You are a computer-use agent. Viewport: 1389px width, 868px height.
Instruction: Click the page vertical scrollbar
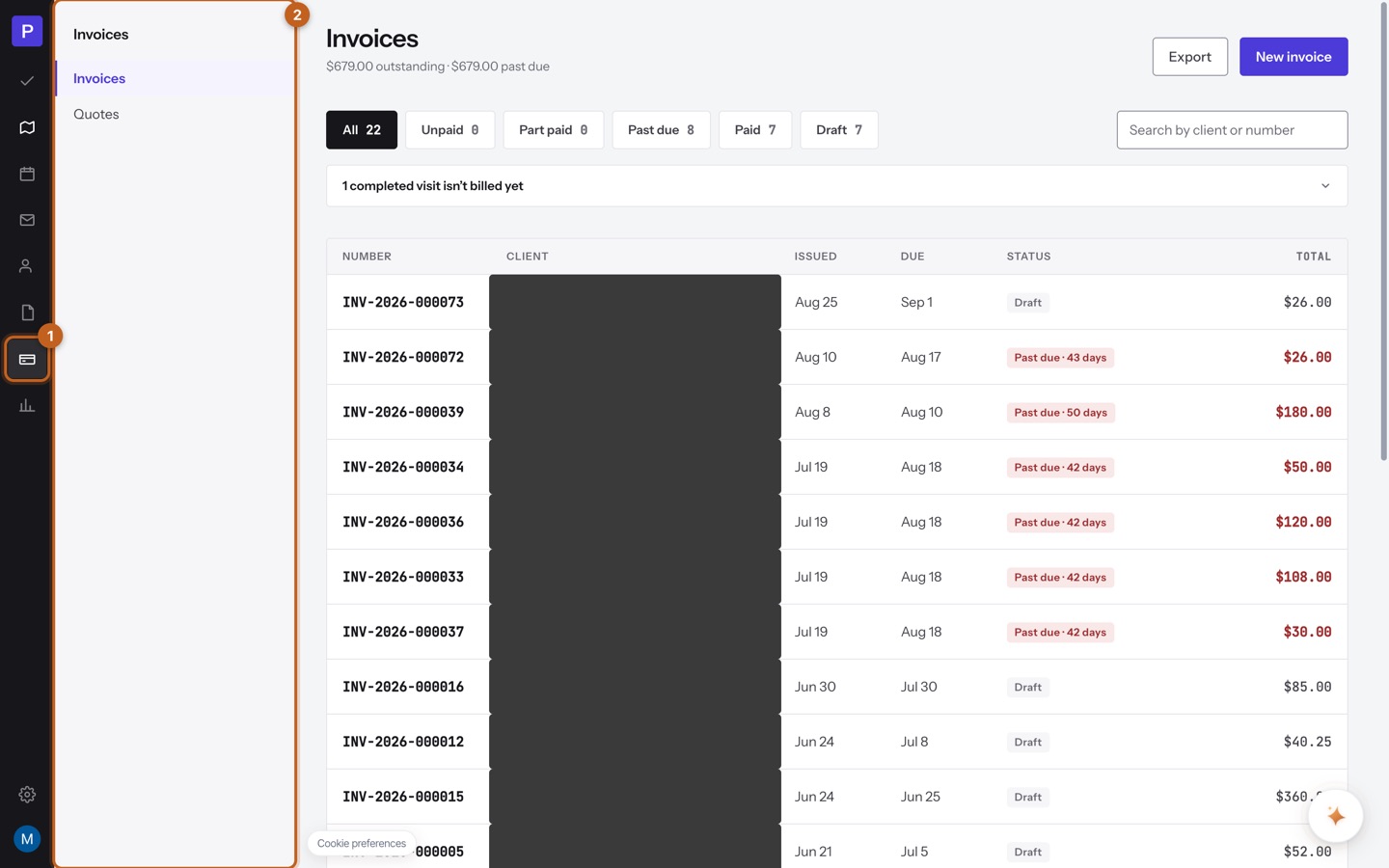point(1383,231)
